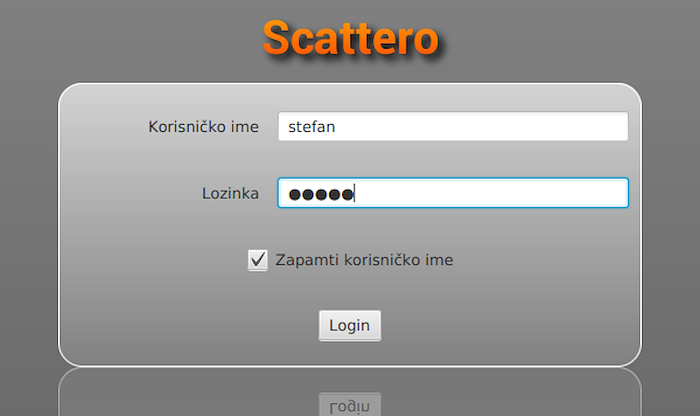Uncheck remember username option box
This screenshot has width=700, height=416.
pyautogui.click(x=258, y=260)
